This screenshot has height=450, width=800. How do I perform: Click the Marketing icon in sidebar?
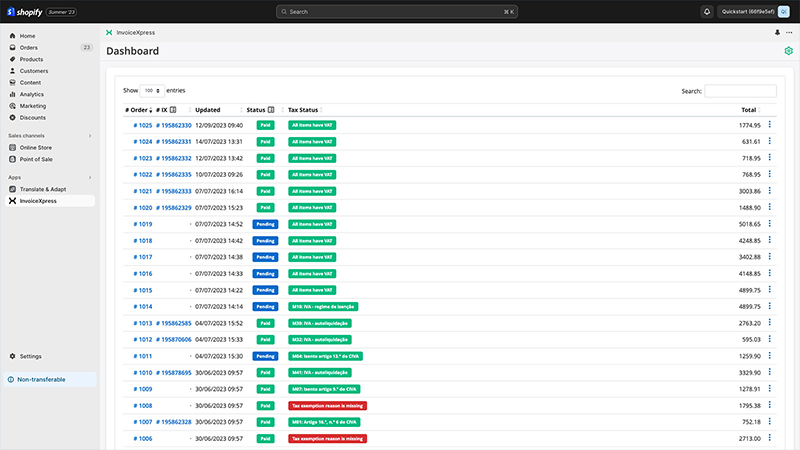[12, 106]
